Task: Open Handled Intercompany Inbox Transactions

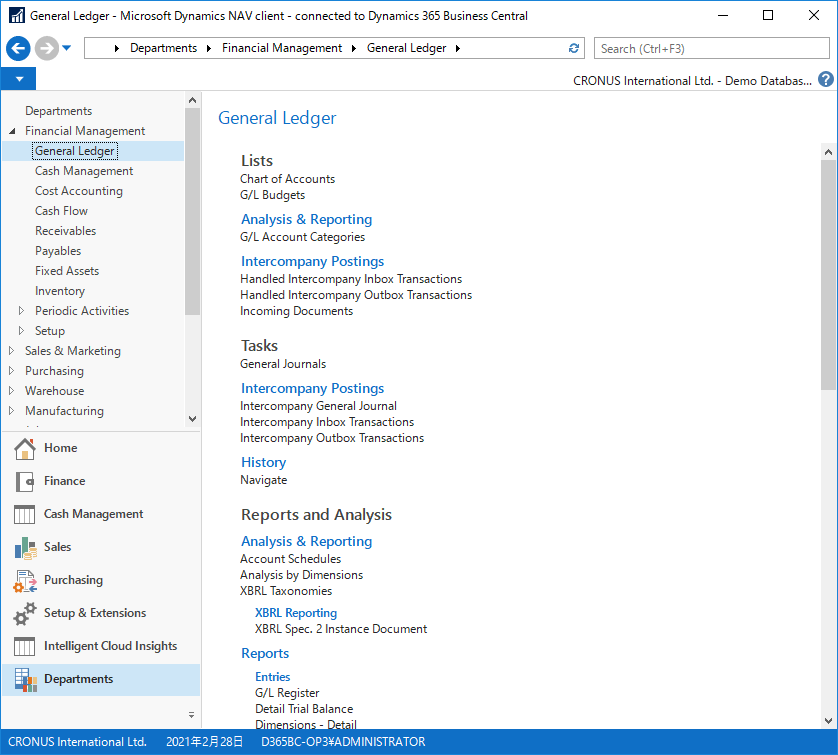Action: [x=351, y=279]
